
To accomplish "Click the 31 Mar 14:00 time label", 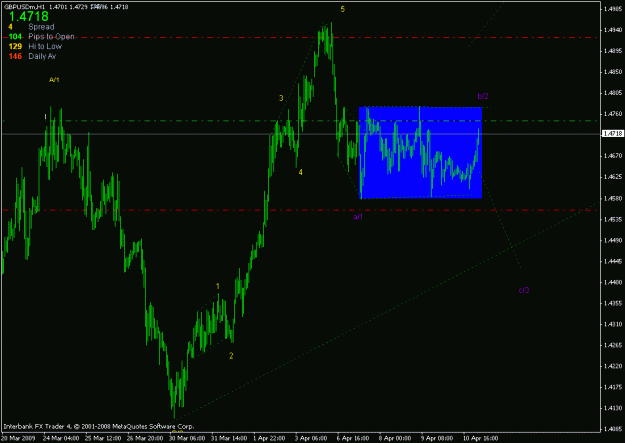I will point(229,438).
